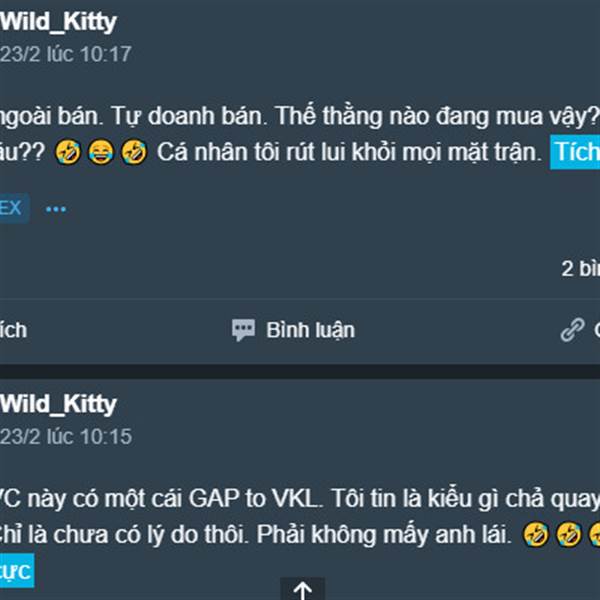The width and height of the screenshot is (600, 600).
Task: Click the '23/2 lúc 10:17' timestamp
Action: [66, 54]
